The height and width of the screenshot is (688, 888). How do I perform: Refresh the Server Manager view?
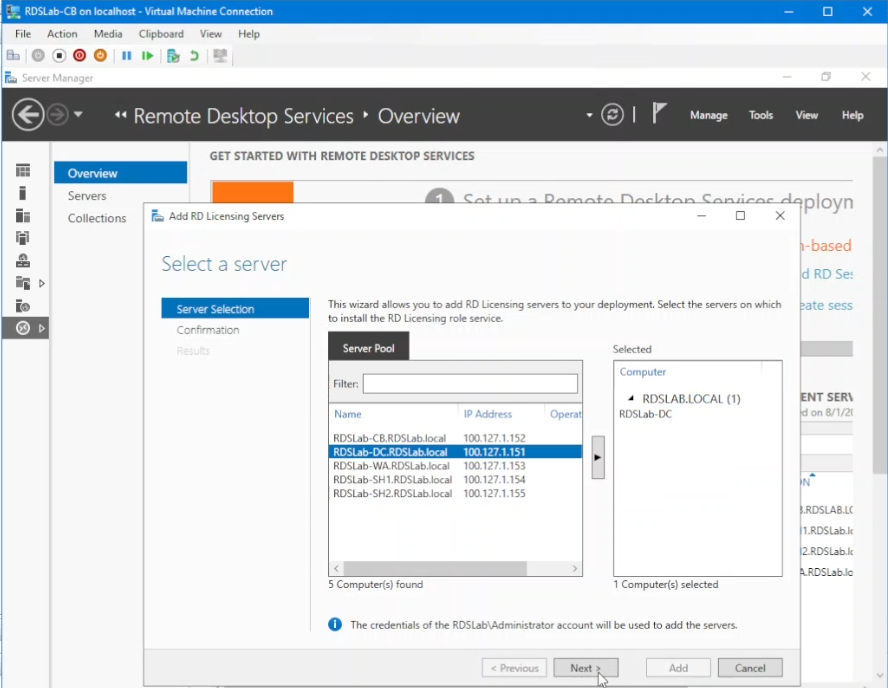click(611, 114)
